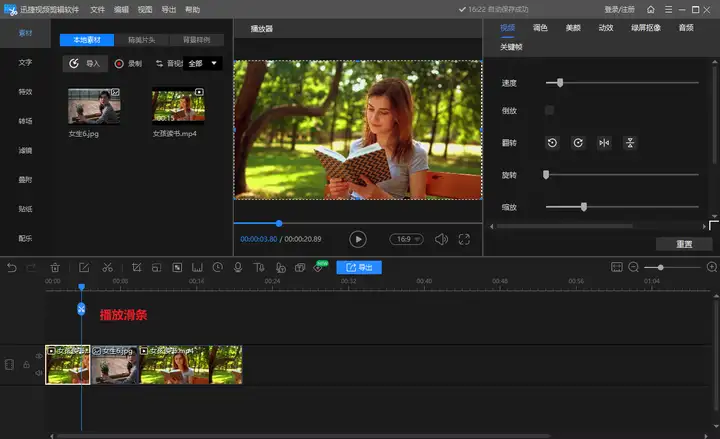Open the 转场 sidebar section
The image size is (720, 439).
[25, 121]
